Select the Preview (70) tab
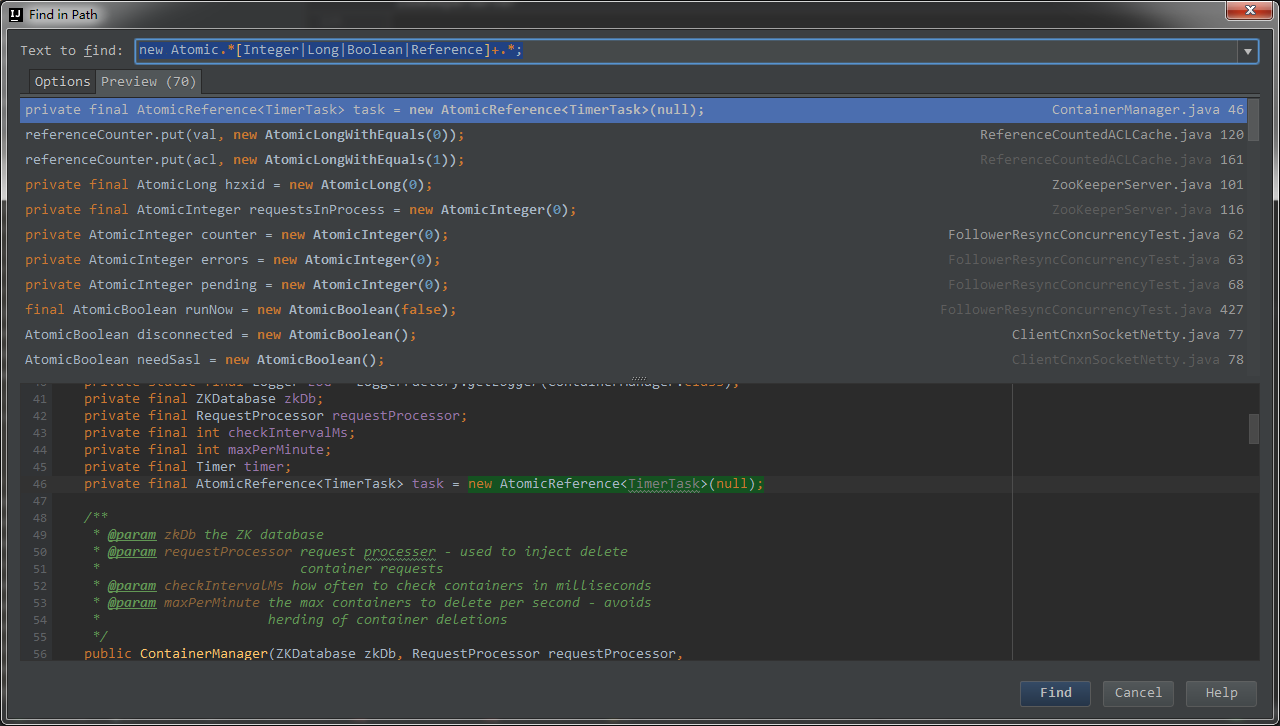The image size is (1280, 726). (148, 82)
